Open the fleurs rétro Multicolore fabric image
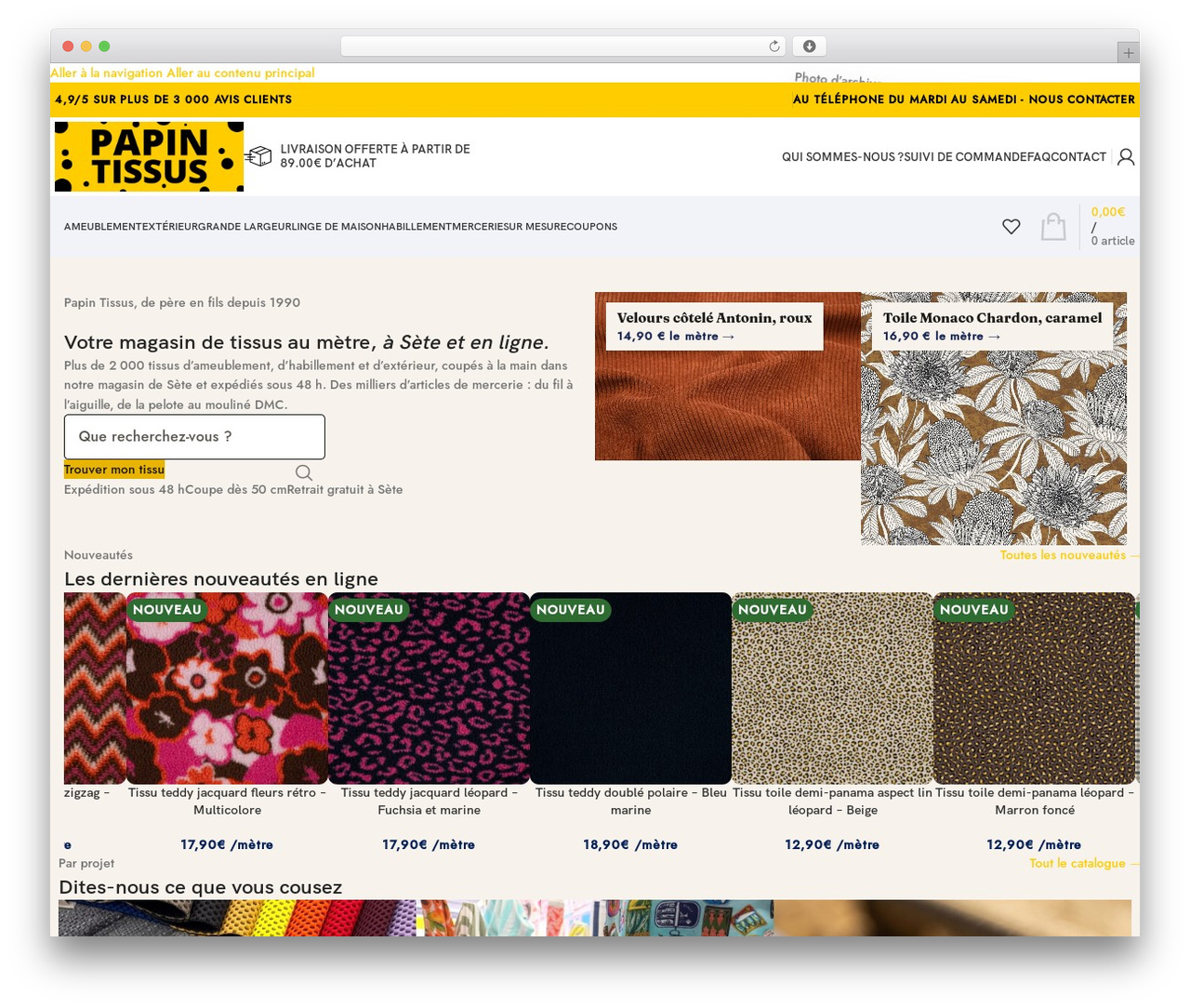This screenshot has width=1190, height=1008. [x=227, y=688]
